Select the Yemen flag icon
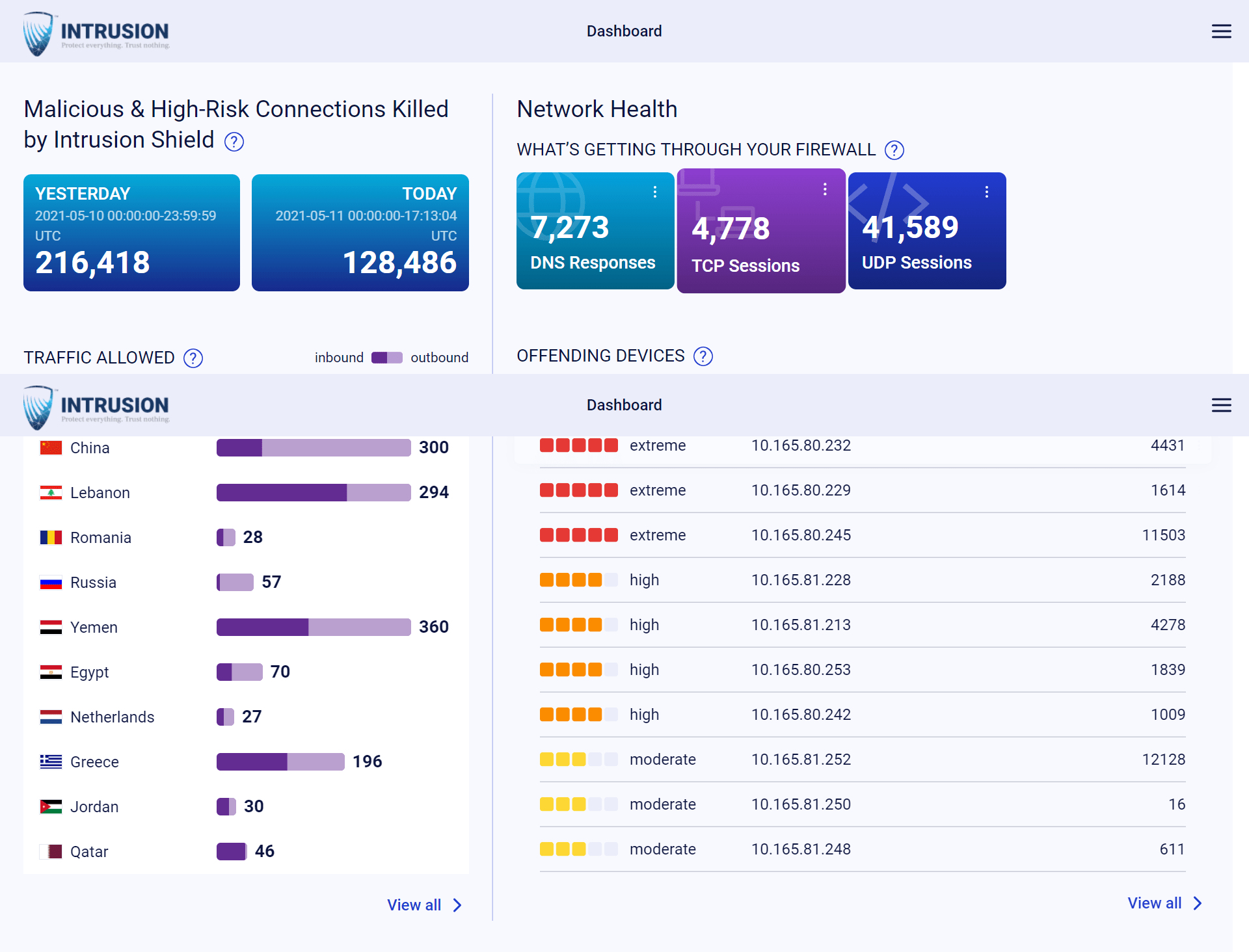 point(50,627)
